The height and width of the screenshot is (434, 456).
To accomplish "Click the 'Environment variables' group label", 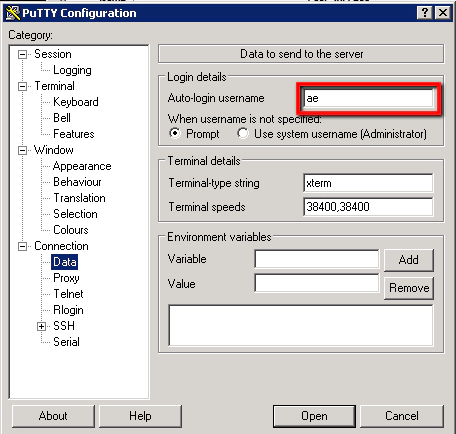I will 219,237.
